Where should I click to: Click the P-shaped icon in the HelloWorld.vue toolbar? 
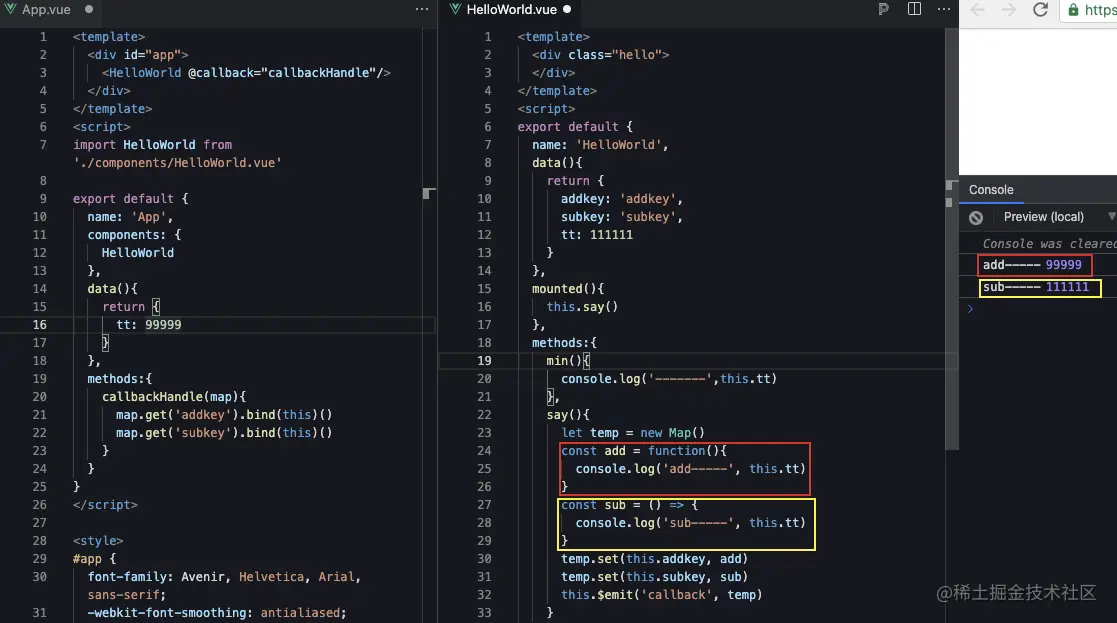tap(883, 9)
